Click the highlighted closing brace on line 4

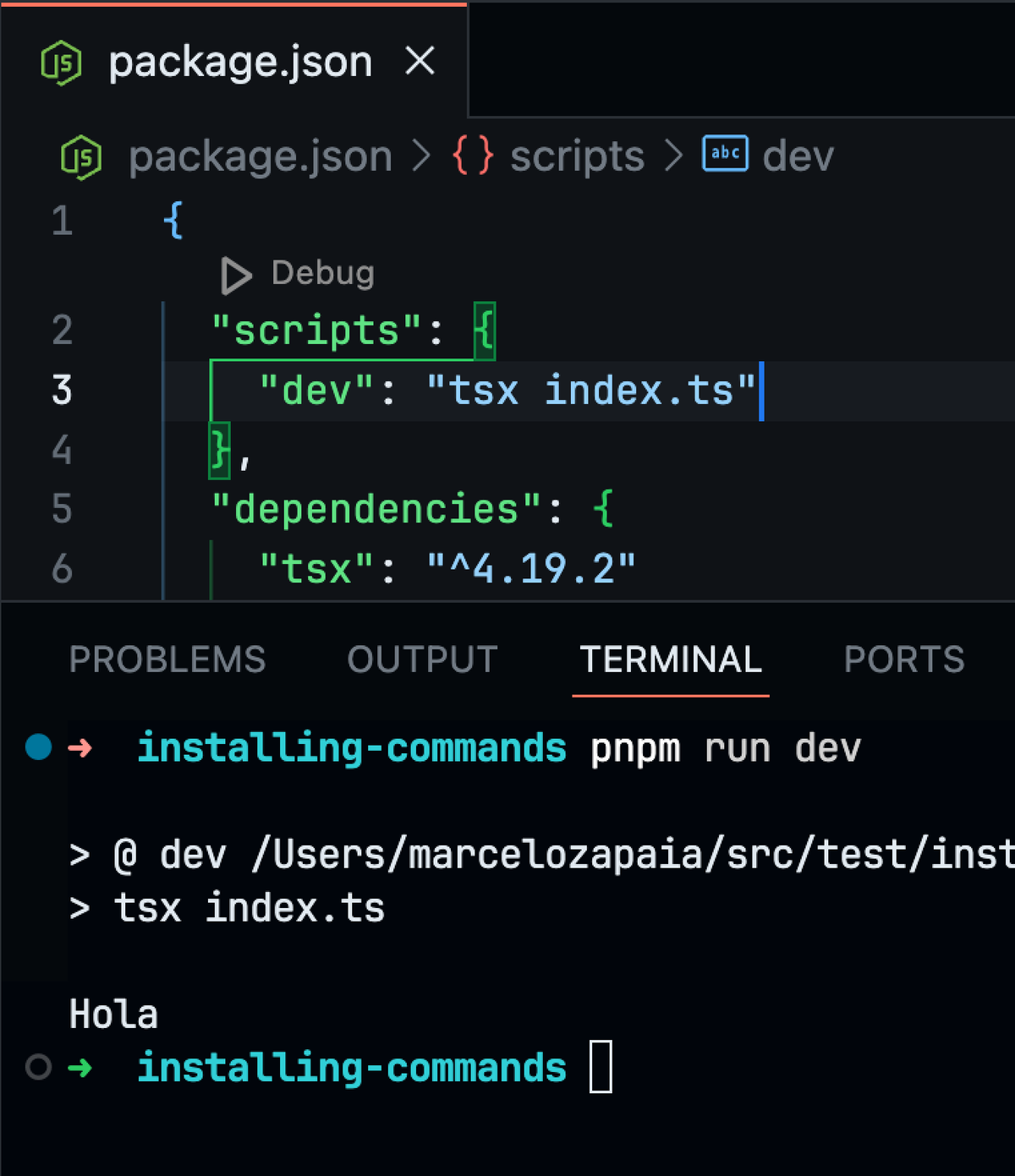[x=219, y=450]
